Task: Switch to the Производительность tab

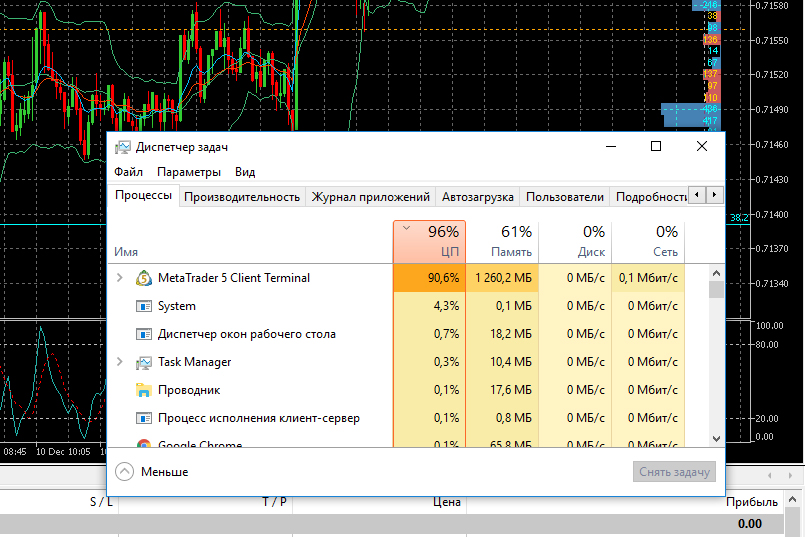Action: (242, 197)
